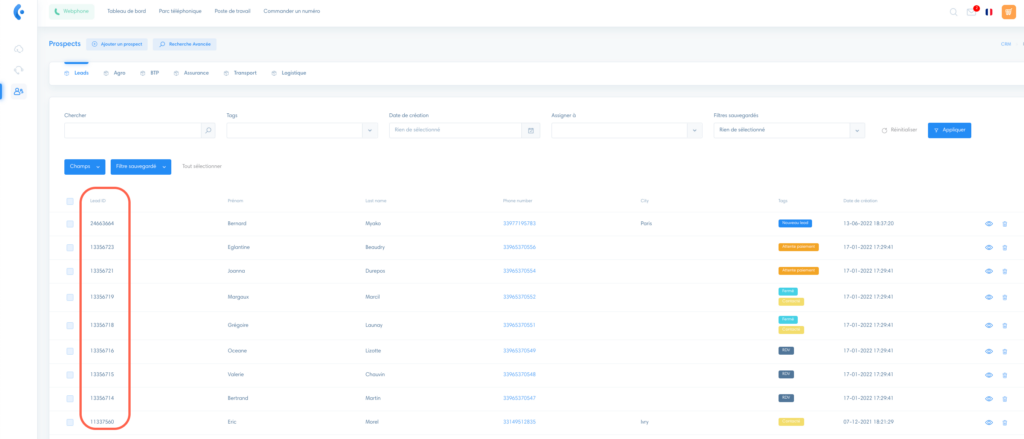
Task: Open the Assigner à dropdown
Action: pos(694,130)
